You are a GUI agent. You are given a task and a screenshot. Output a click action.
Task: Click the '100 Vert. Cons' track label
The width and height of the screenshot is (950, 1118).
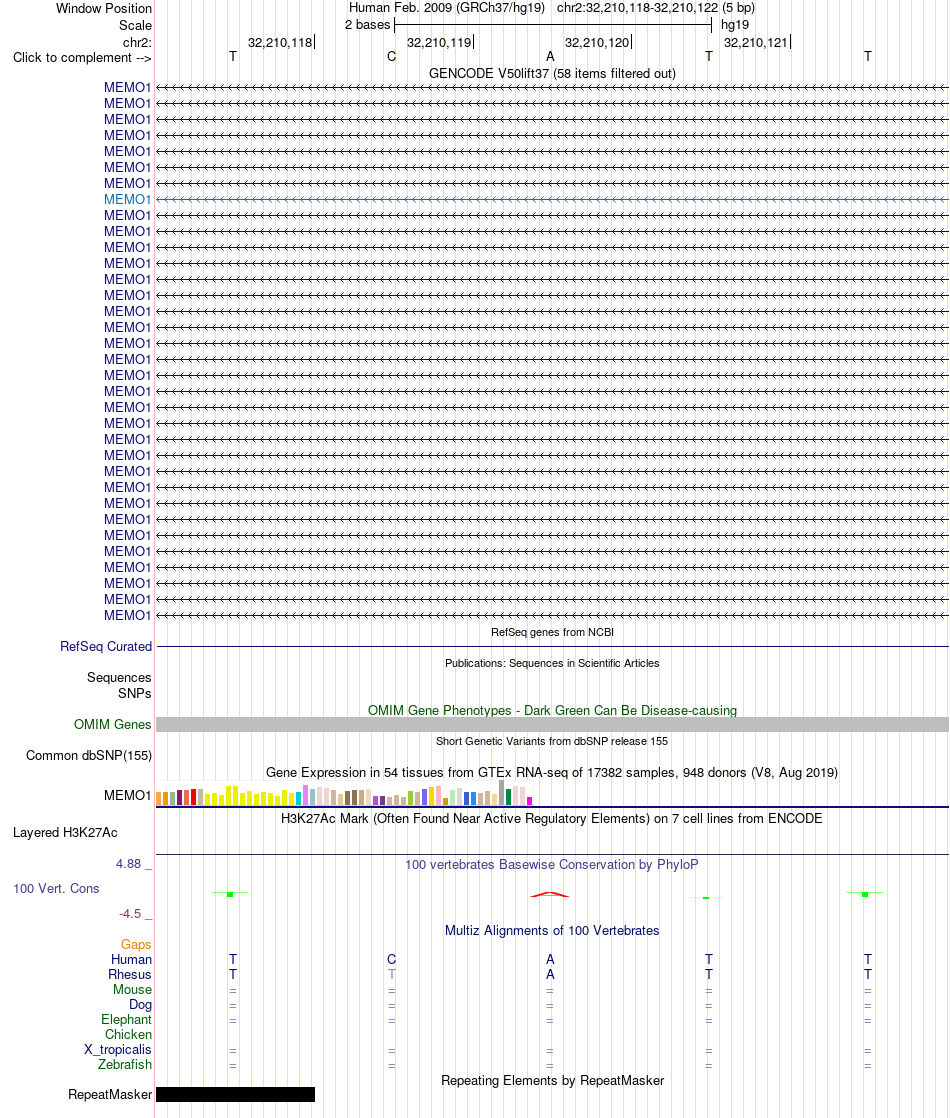56,889
